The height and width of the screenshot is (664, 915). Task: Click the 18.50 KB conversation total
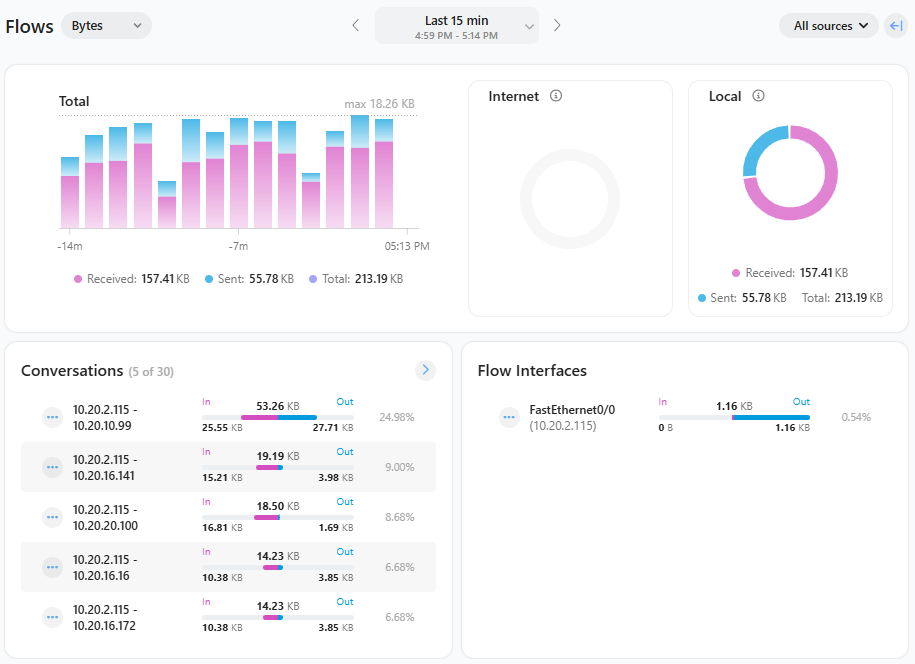[278, 506]
